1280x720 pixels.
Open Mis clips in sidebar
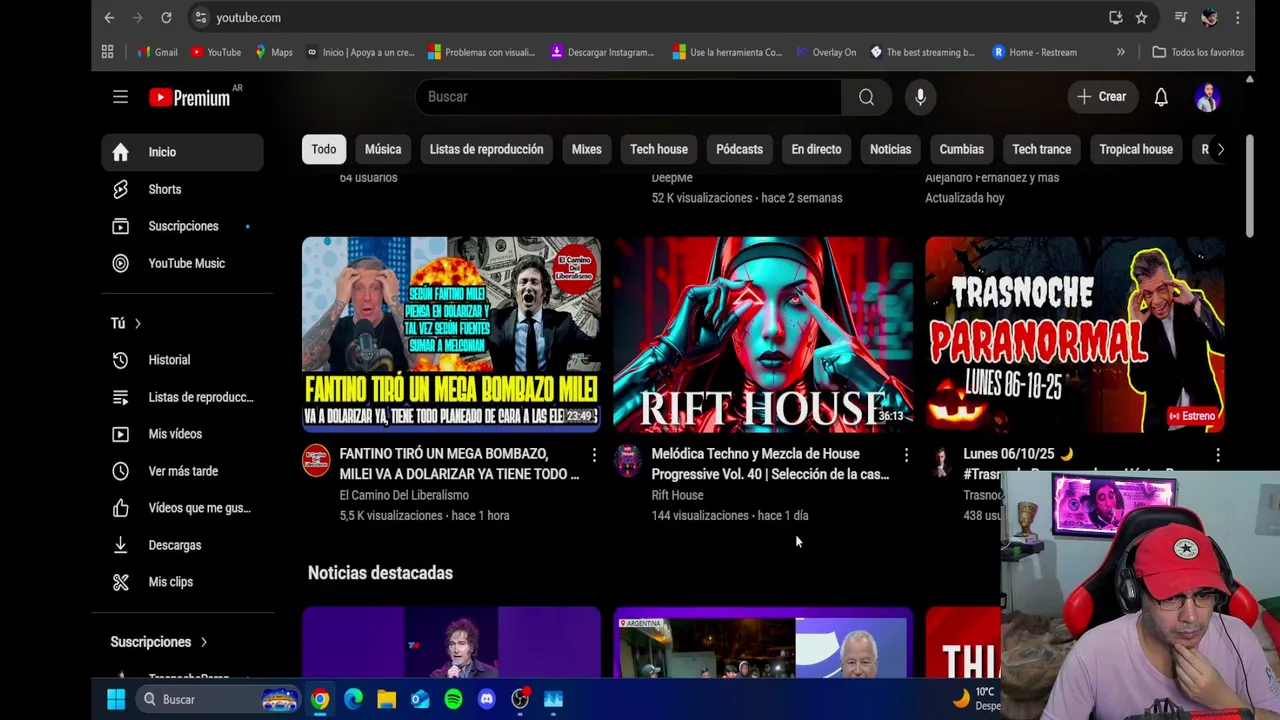182,582
